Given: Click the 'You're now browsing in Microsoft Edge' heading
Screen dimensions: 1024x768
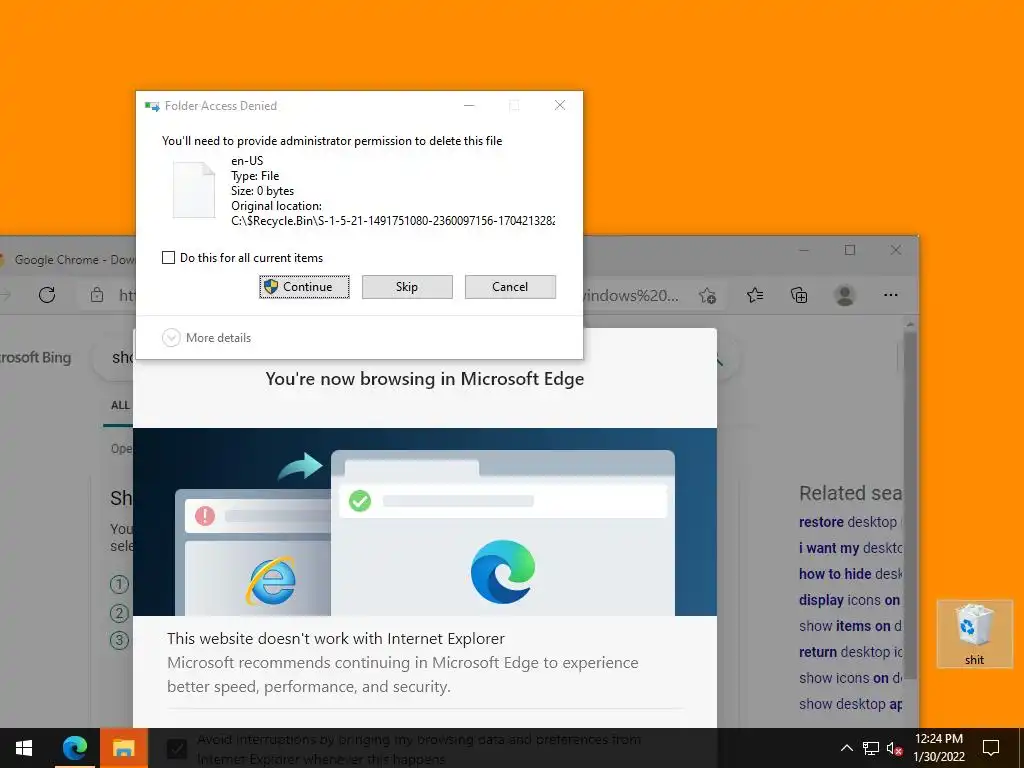Looking at the screenshot, I should [424, 379].
